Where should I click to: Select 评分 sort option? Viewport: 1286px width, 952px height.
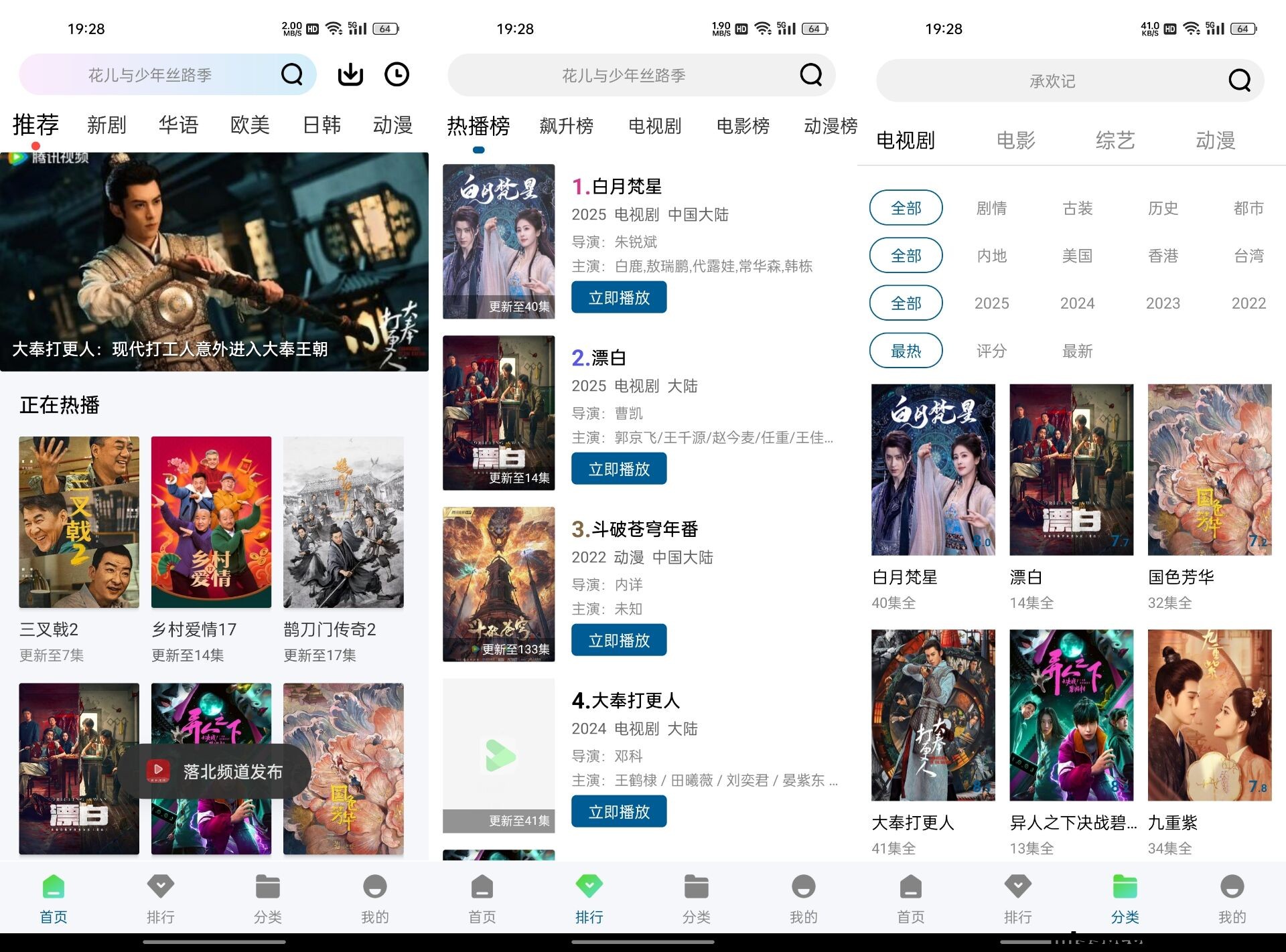[991, 351]
